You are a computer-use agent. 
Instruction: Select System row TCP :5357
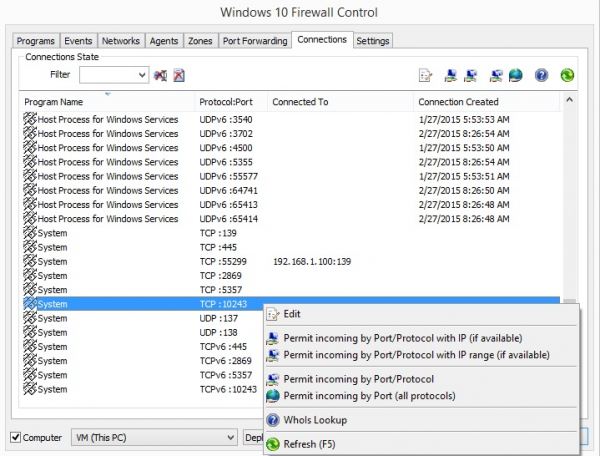(291, 290)
